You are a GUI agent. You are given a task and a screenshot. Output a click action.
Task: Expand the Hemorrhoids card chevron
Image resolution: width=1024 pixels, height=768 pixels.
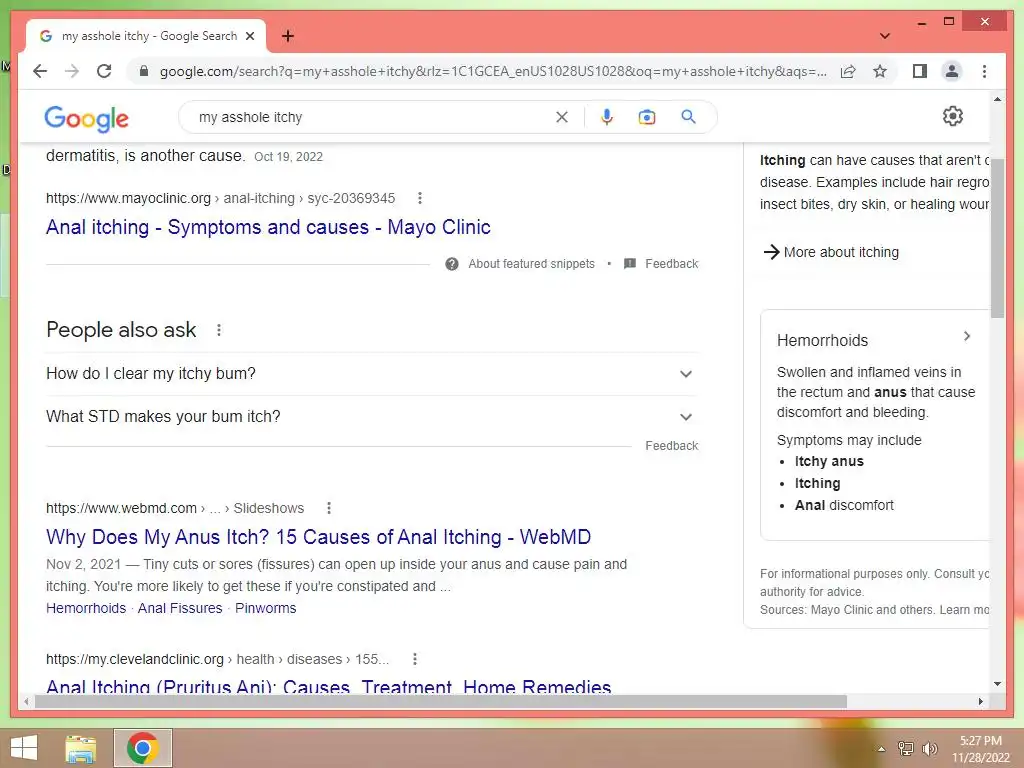pyautogui.click(x=967, y=336)
